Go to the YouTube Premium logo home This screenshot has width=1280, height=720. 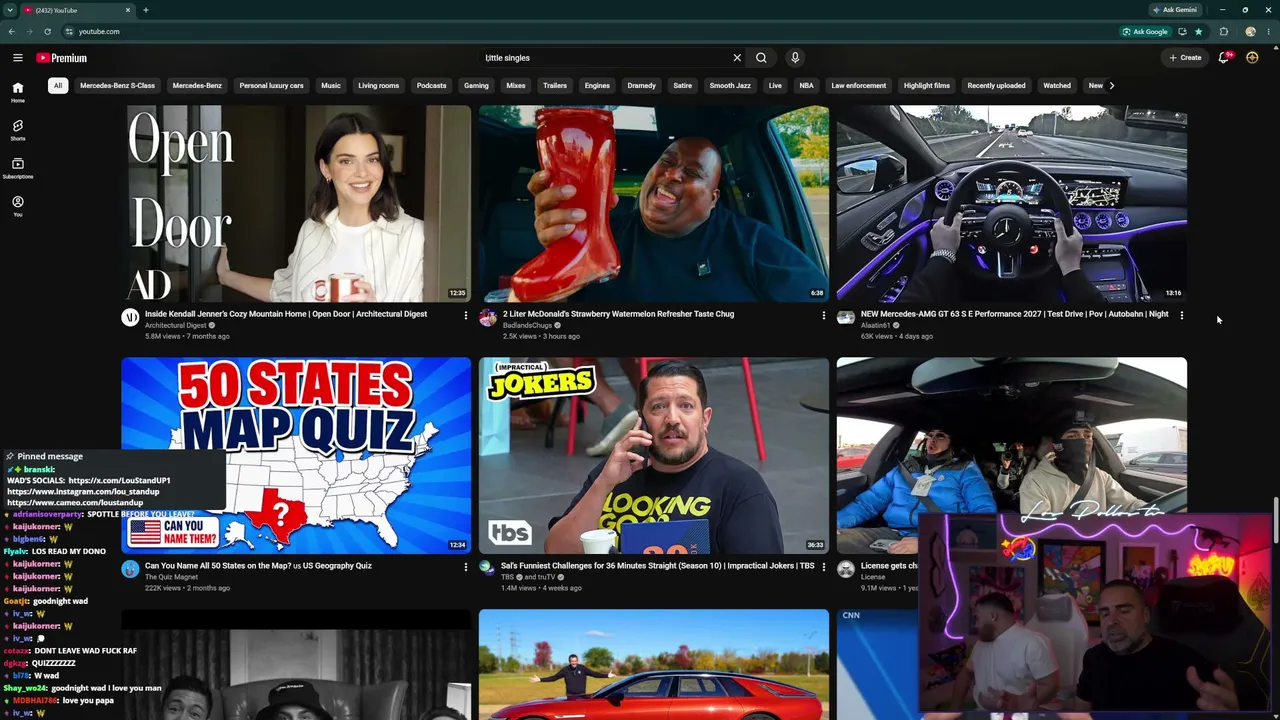[x=62, y=58]
